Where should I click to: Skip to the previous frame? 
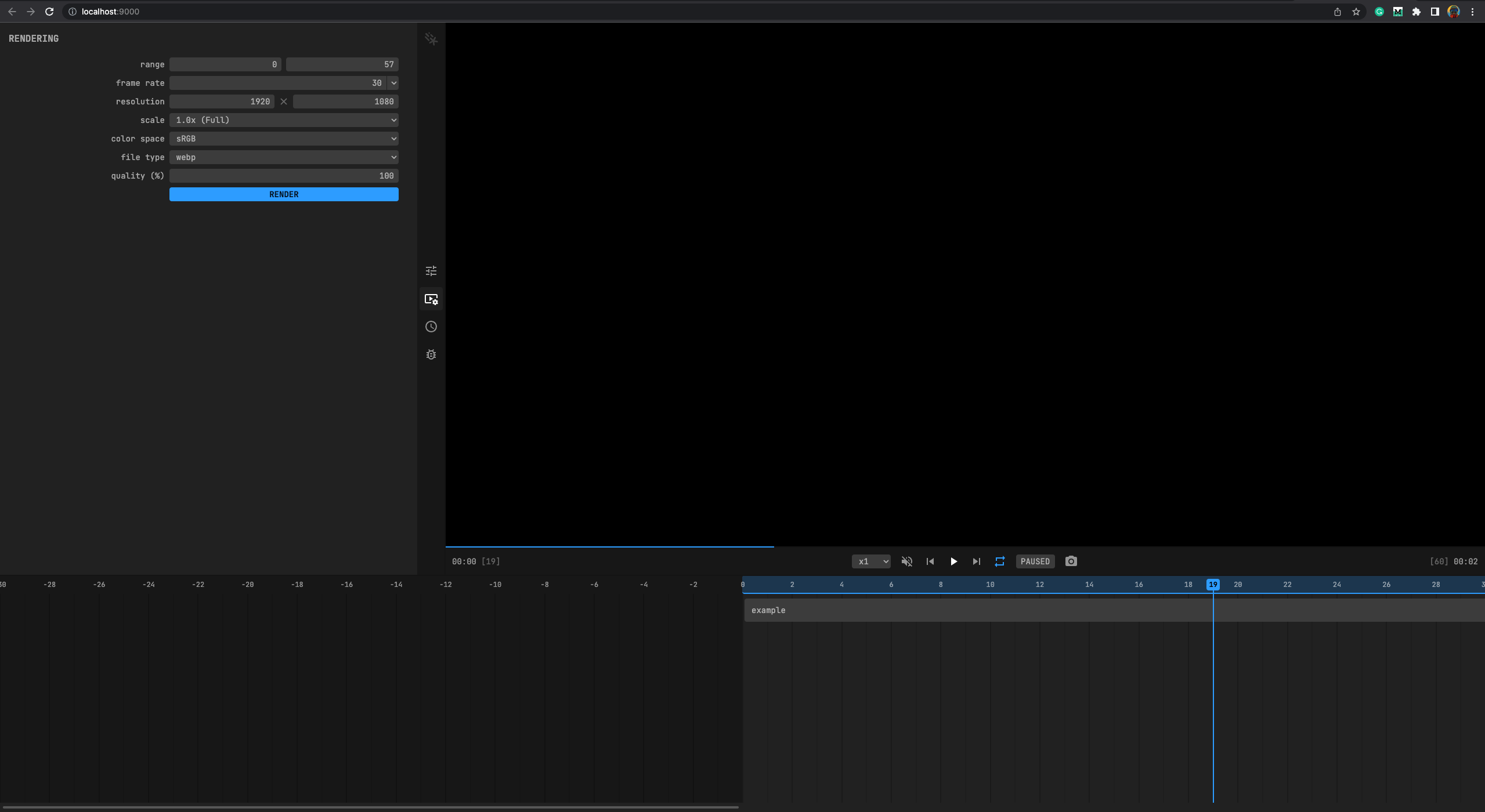pyautogui.click(x=930, y=561)
